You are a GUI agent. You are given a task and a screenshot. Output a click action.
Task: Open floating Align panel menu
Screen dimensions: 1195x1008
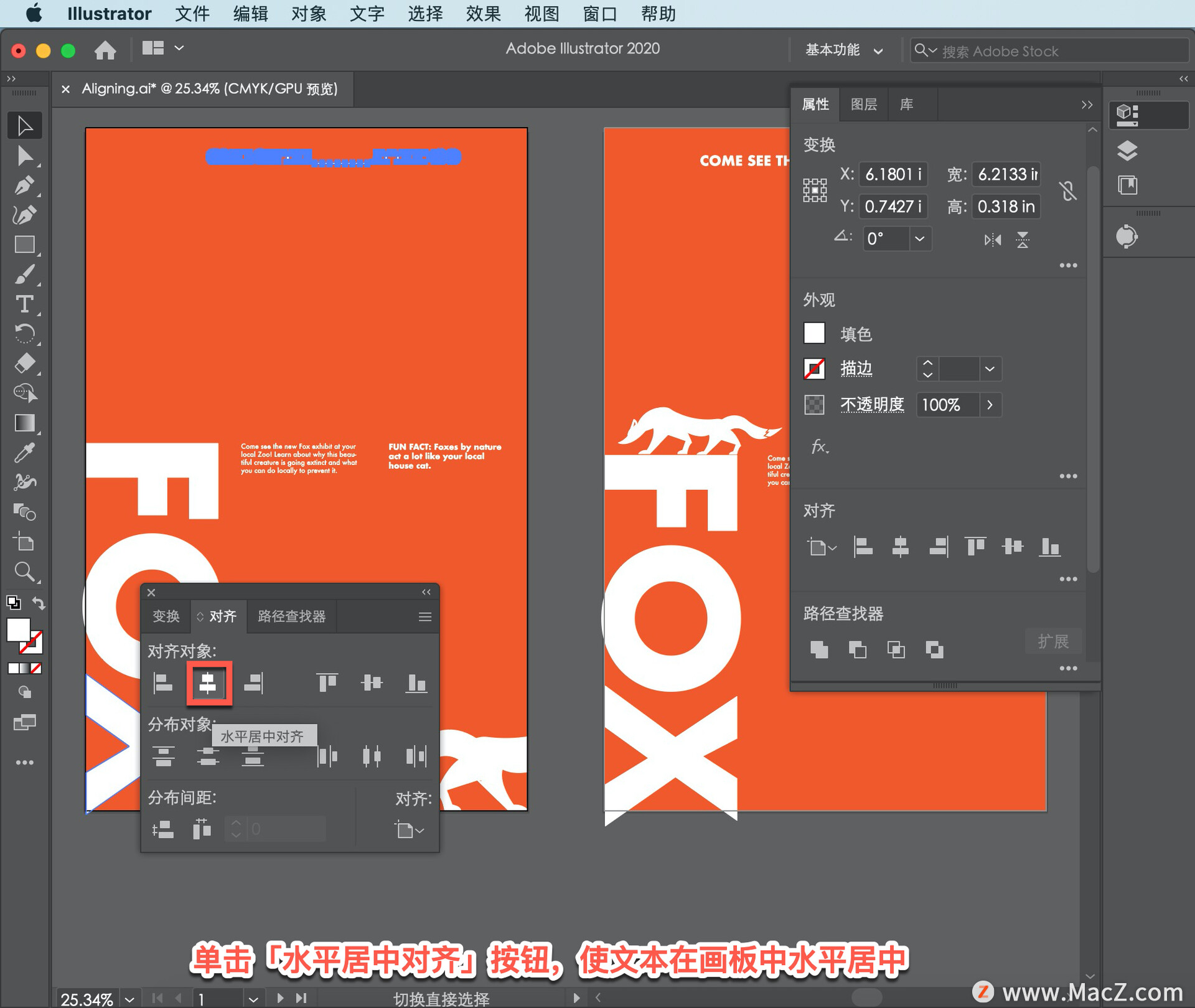click(x=425, y=616)
